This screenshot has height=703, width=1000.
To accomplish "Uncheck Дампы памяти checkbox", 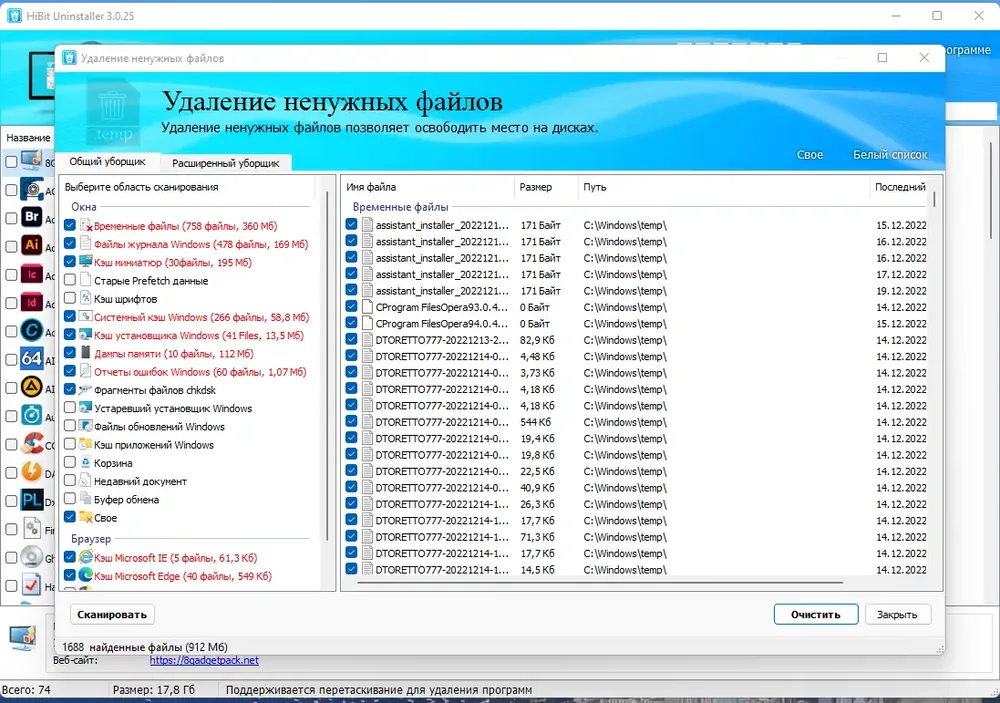I will [x=70, y=353].
